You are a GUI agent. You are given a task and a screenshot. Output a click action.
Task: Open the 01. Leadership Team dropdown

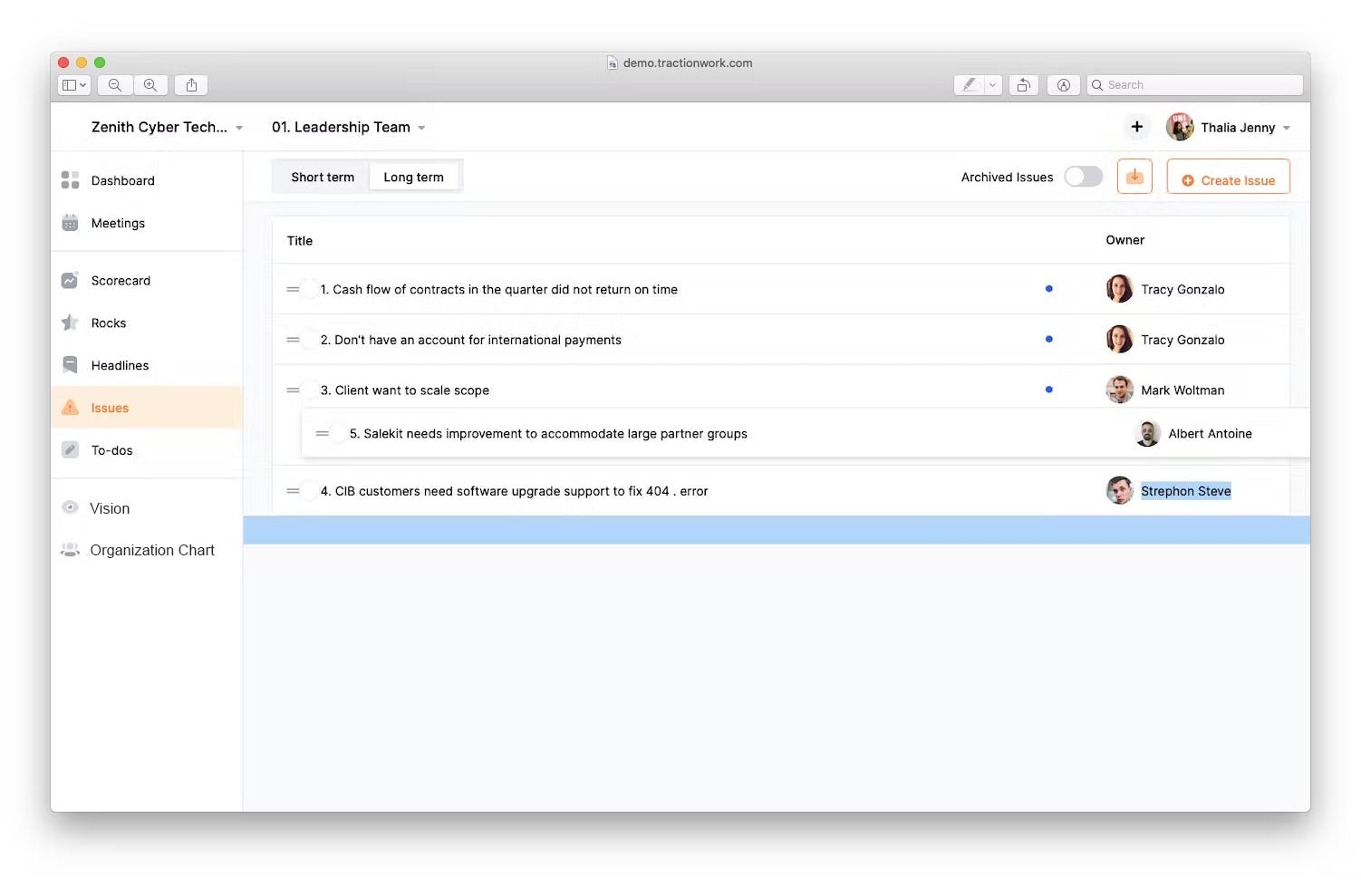[x=348, y=127]
